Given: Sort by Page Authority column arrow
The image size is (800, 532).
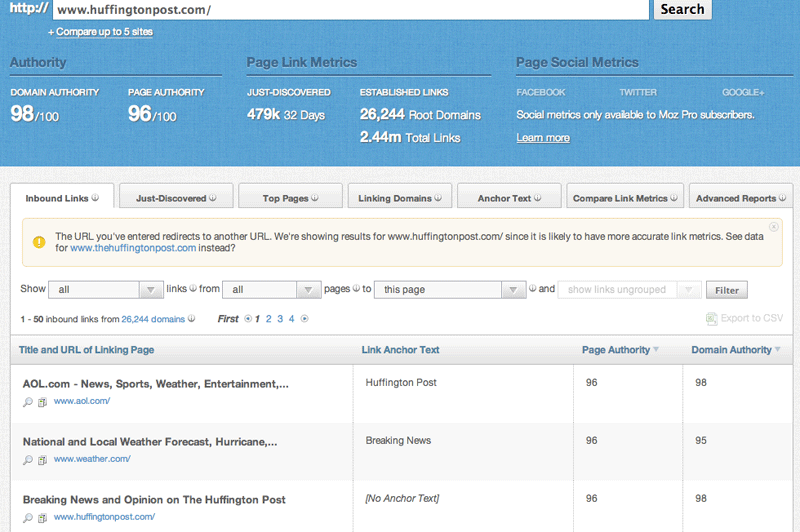Looking at the screenshot, I should (656, 350).
